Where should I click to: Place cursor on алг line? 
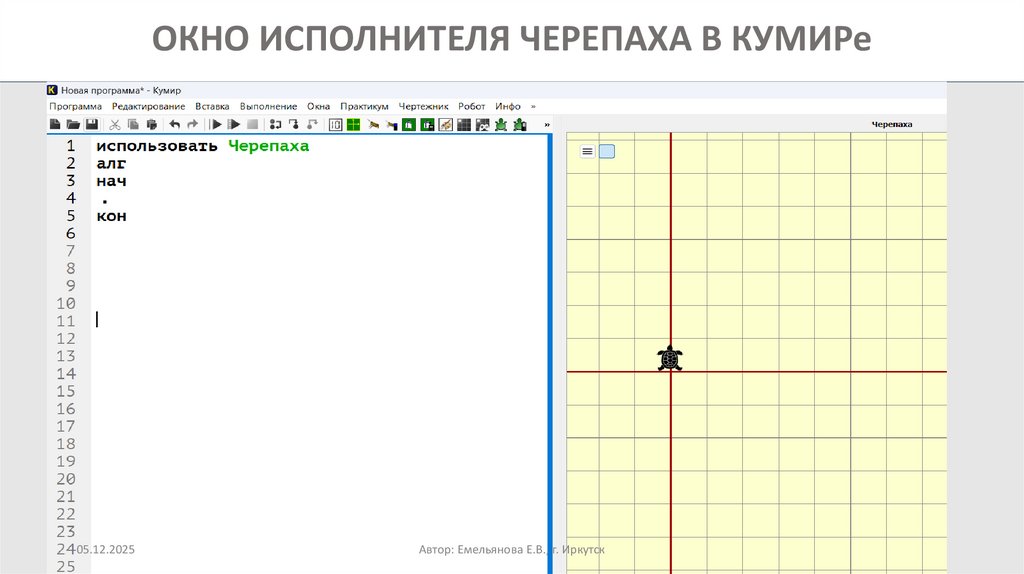[x=111, y=163]
